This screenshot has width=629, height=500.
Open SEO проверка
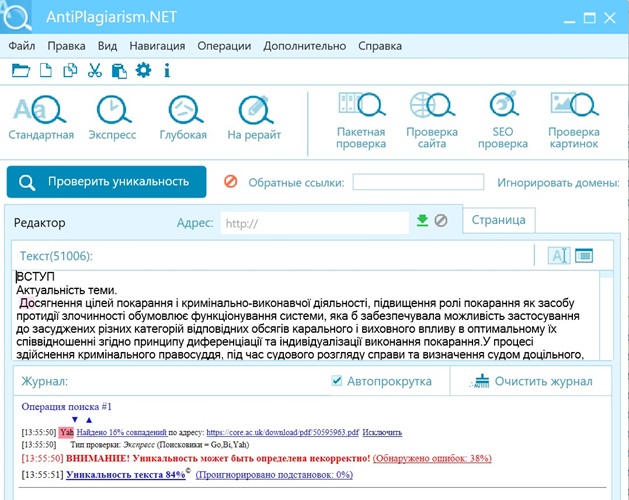coord(503,120)
